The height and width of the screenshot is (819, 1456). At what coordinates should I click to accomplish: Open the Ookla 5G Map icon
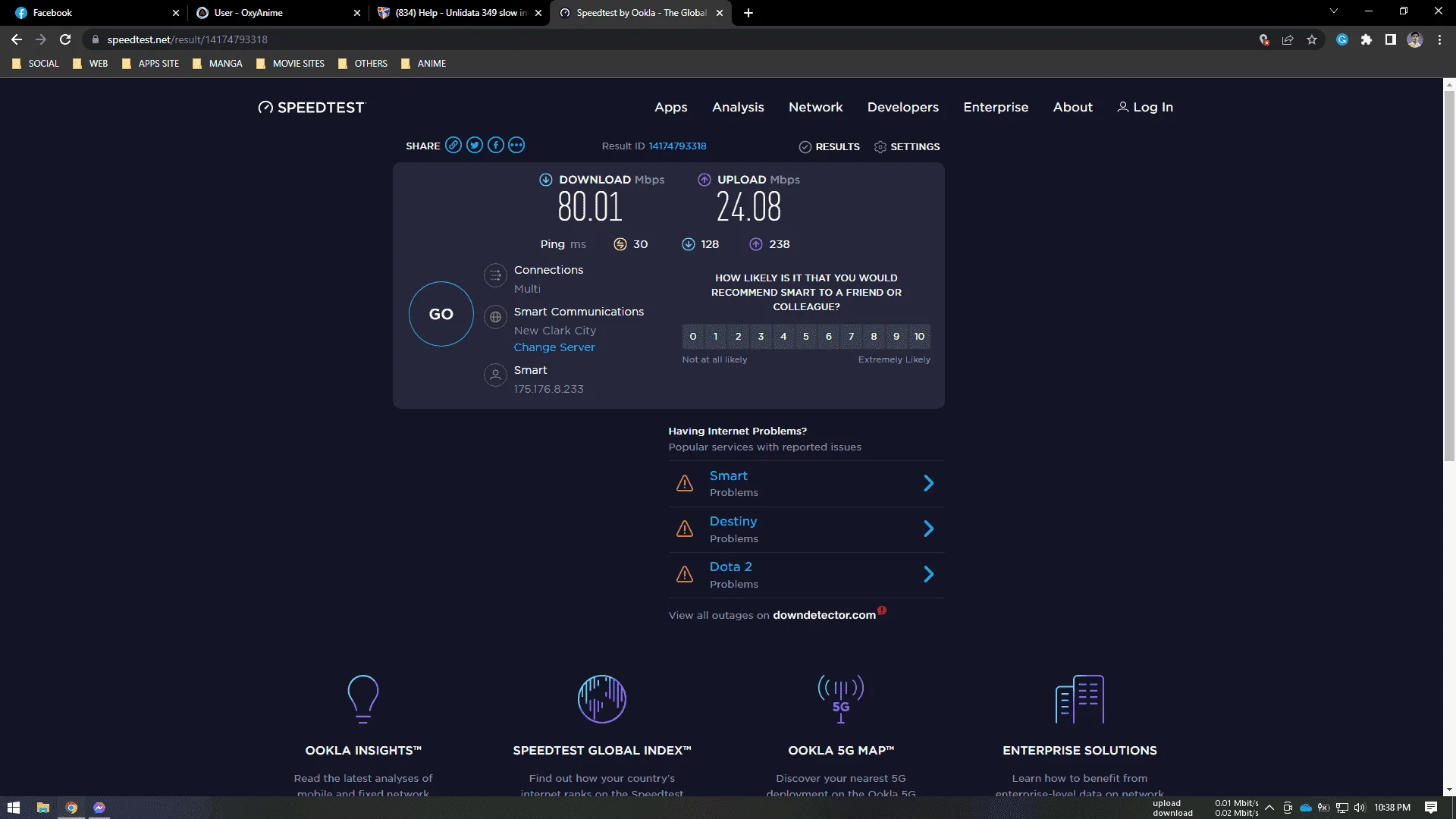pyautogui.click(x=841, y=699)
